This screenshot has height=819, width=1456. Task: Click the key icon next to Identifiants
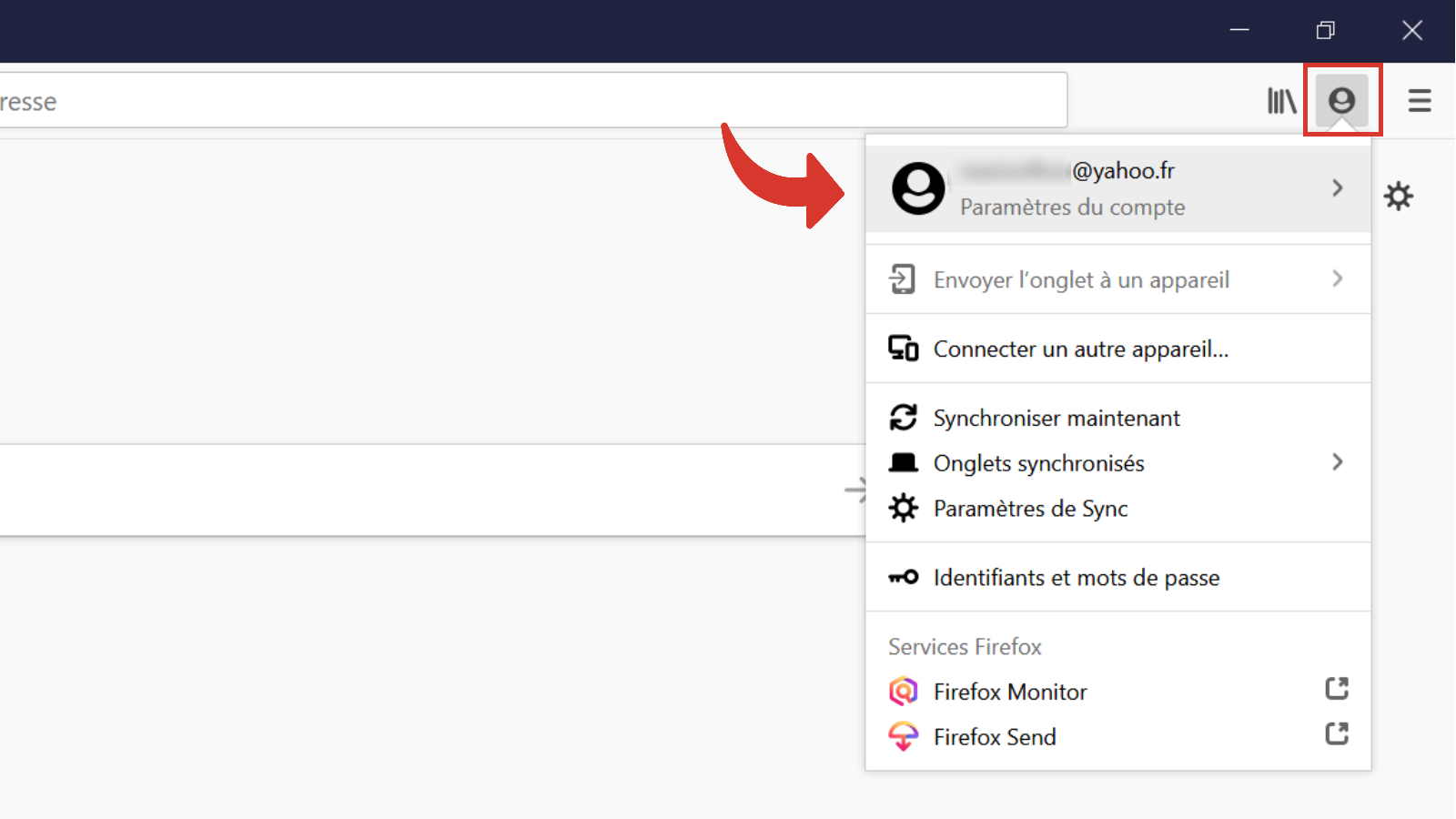[x=903, y=577]
